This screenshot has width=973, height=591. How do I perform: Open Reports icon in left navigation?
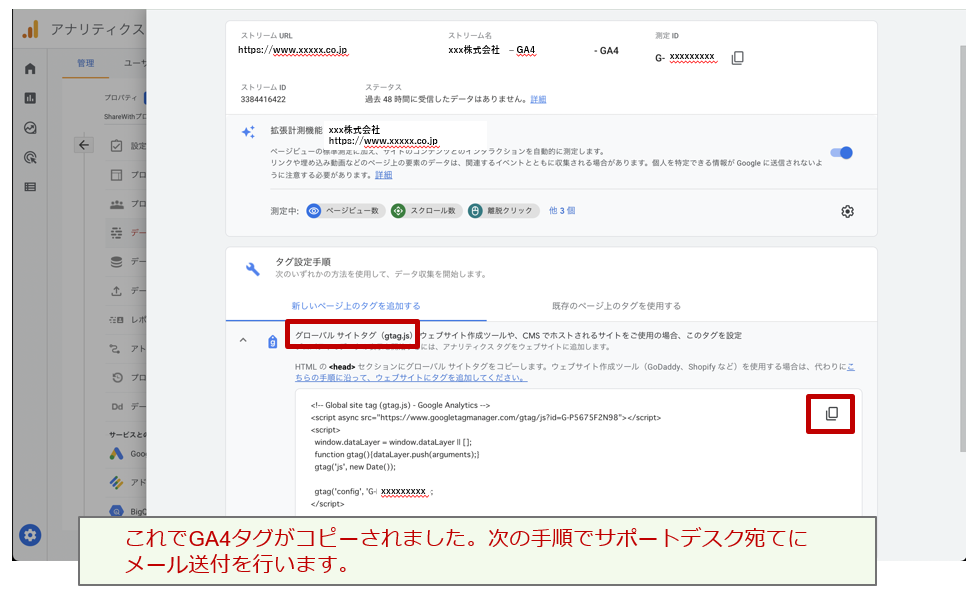[x=30, y=98]
